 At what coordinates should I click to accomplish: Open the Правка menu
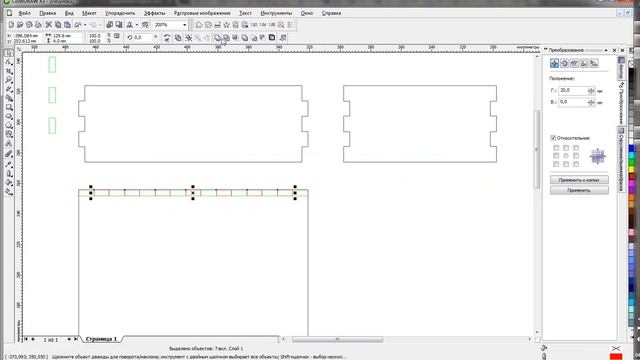coord(48,13)
